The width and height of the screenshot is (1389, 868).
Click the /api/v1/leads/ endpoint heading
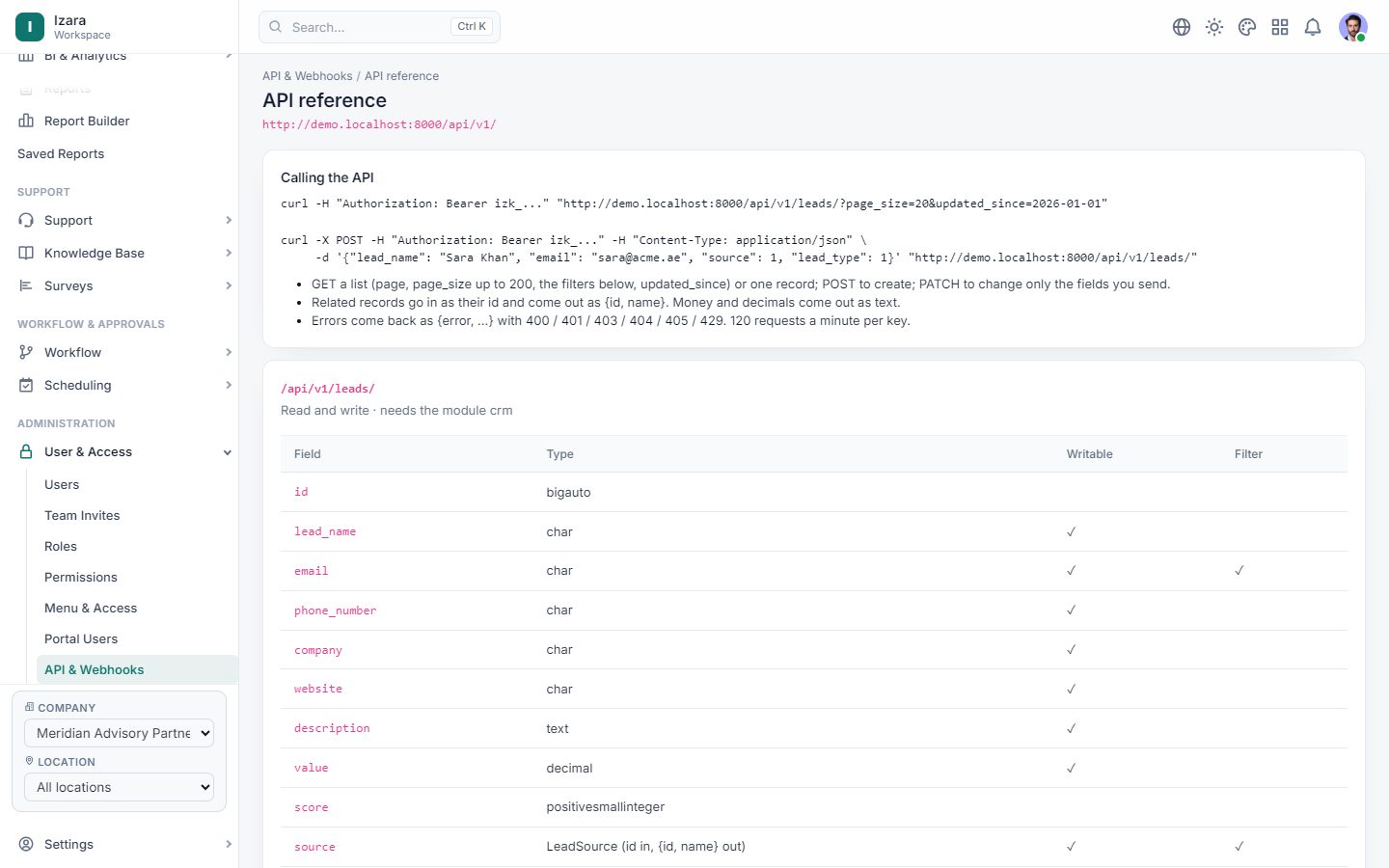pos(328,389)
